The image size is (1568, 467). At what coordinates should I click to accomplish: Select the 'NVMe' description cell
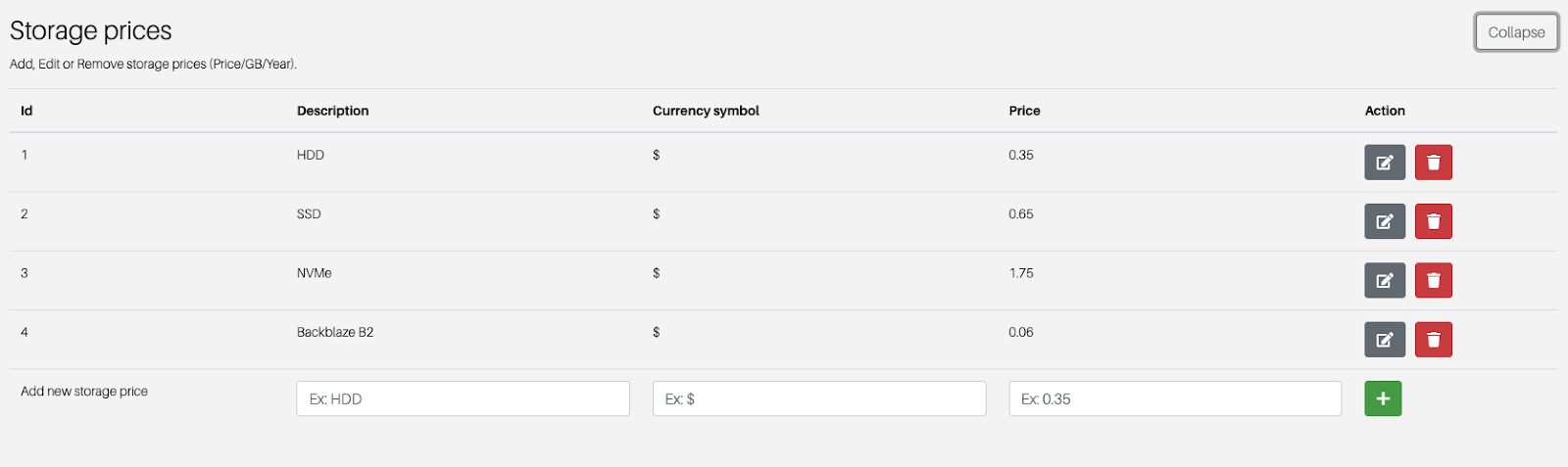[x=315, y=273]
